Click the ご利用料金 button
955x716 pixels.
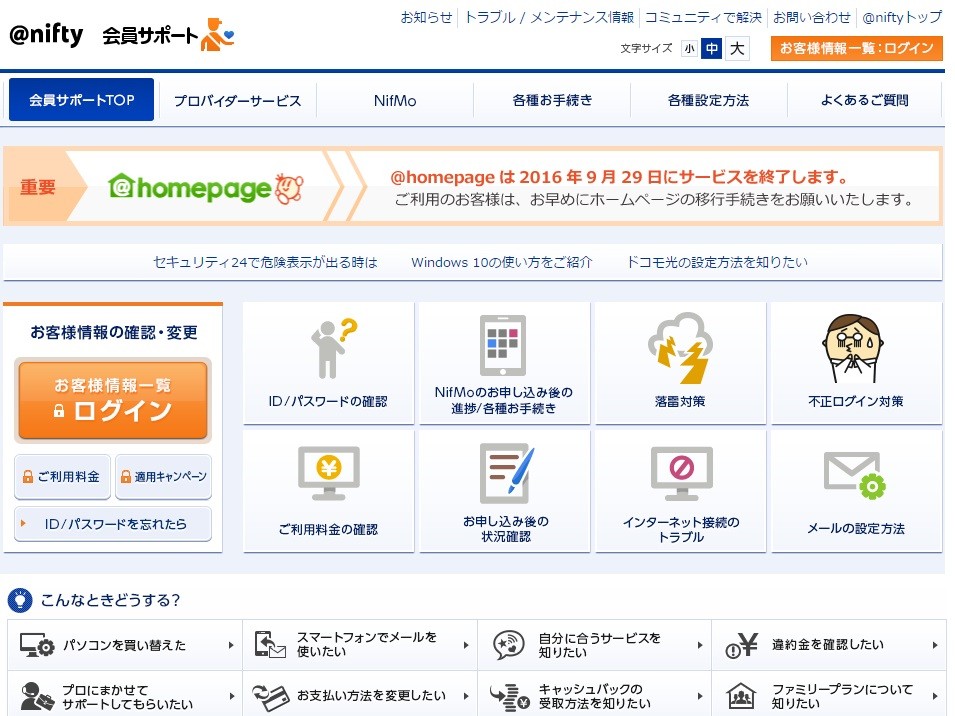tap(62, 477)
